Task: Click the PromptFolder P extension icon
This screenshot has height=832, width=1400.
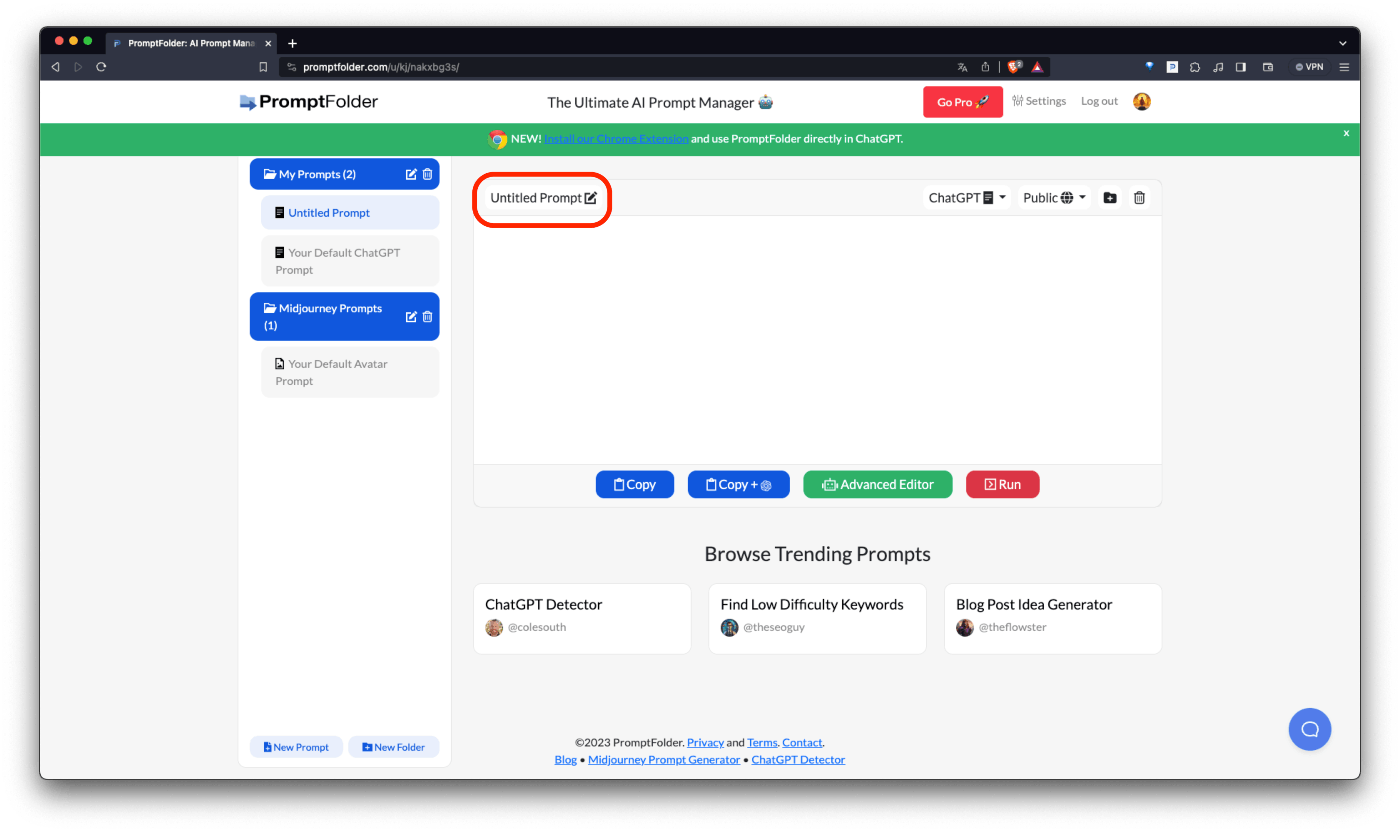Action: tap(1172, 67)
